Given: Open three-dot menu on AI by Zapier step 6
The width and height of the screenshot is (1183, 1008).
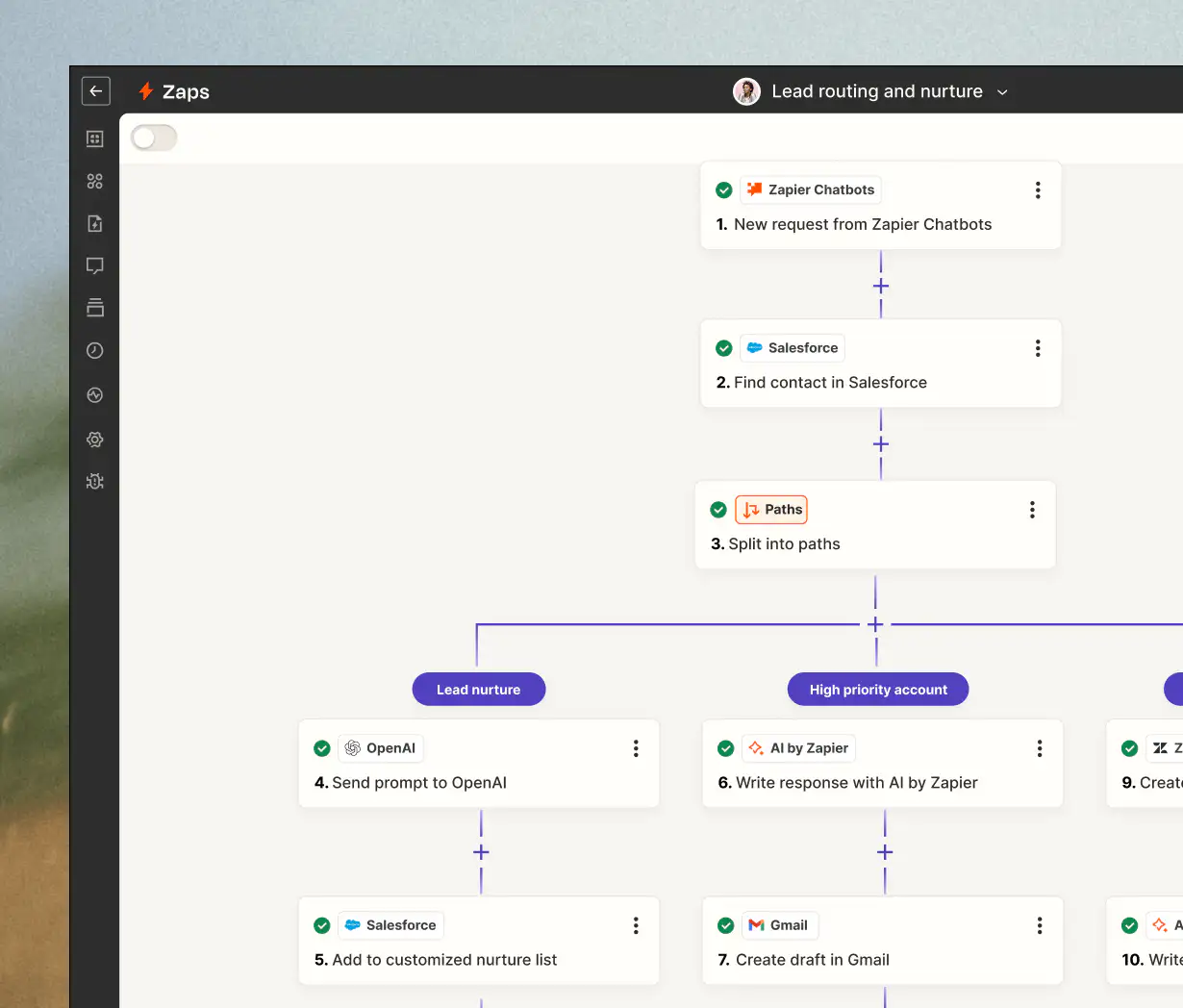Looking at the screenshot, I should tap(1040, 748).
